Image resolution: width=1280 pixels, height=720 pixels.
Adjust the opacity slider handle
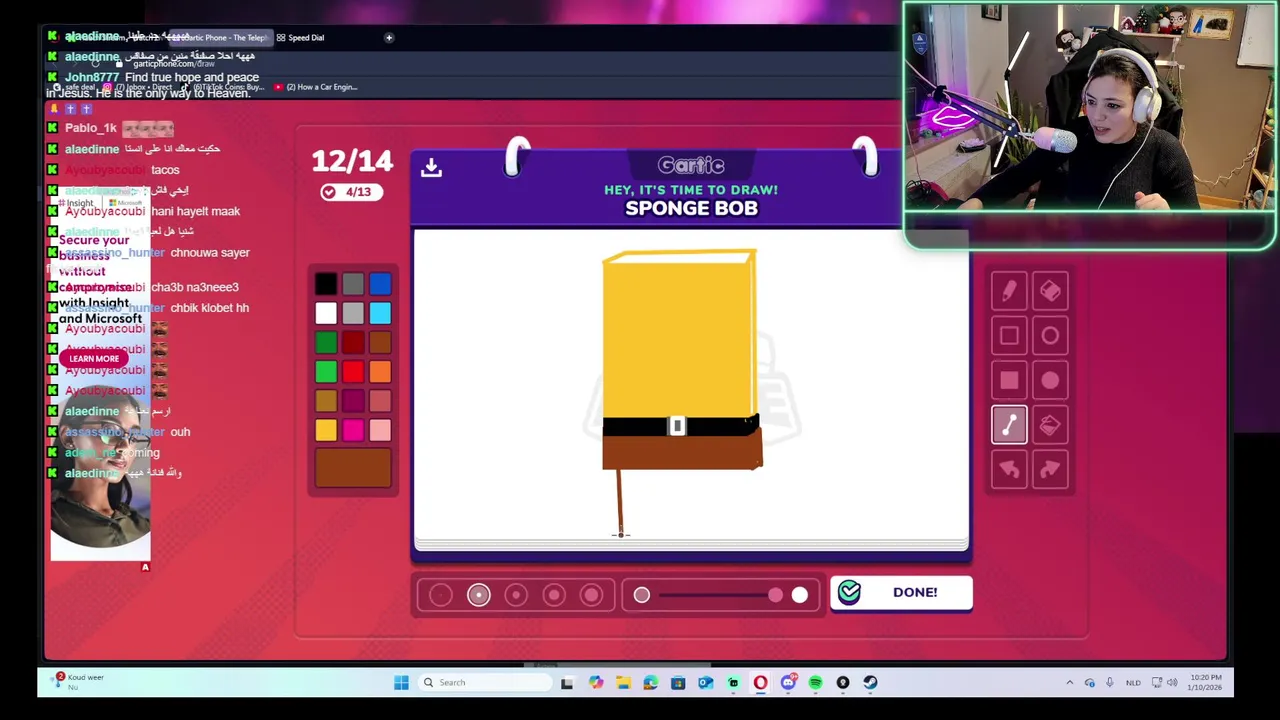[776, 595]
